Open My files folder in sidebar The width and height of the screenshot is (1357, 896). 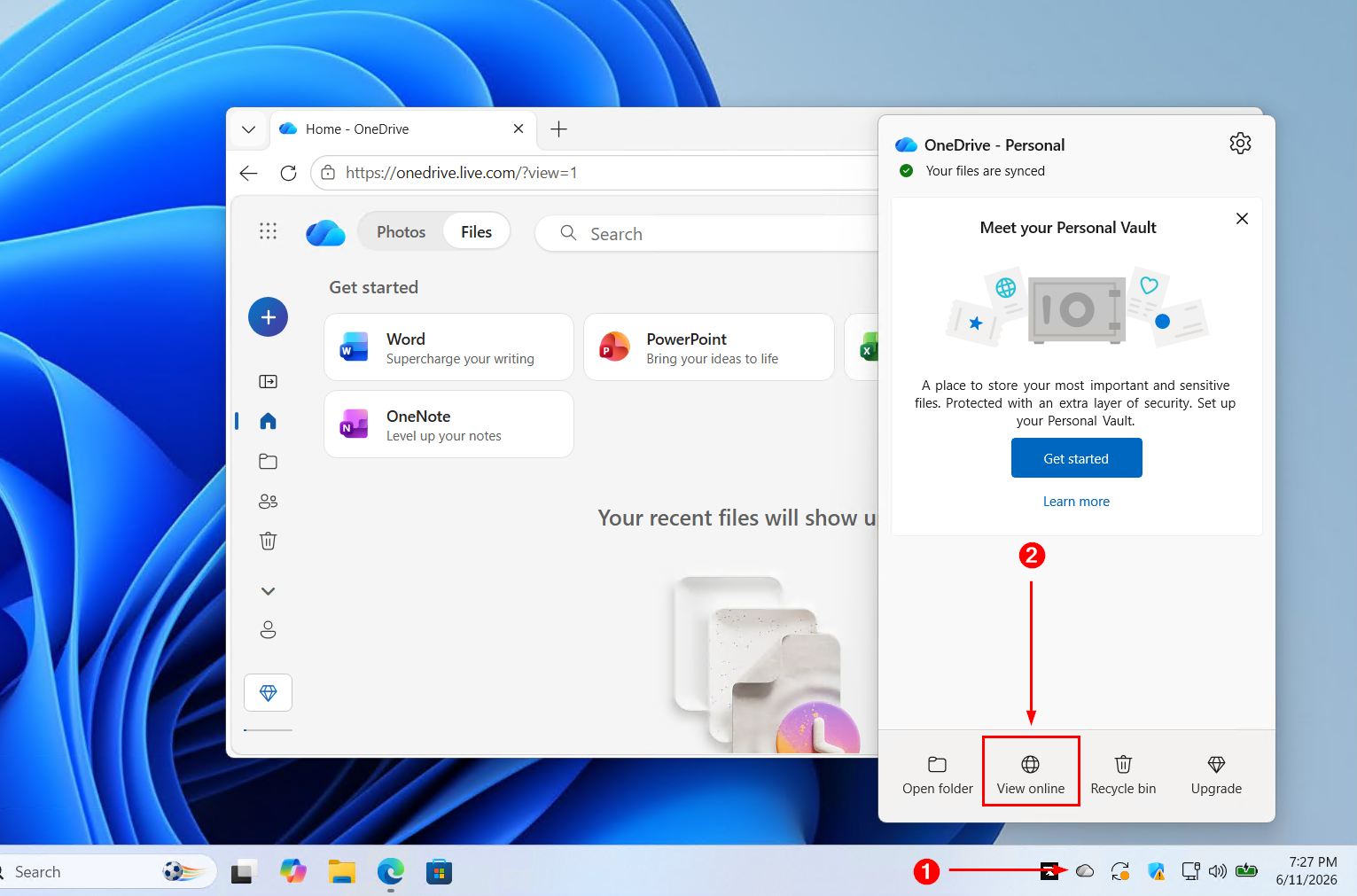268,461
